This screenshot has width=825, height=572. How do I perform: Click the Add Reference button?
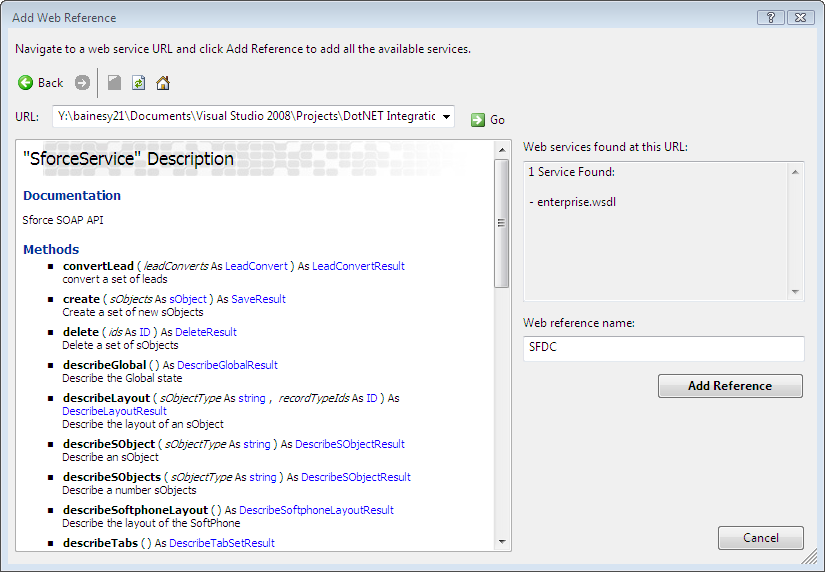(730, 386)
